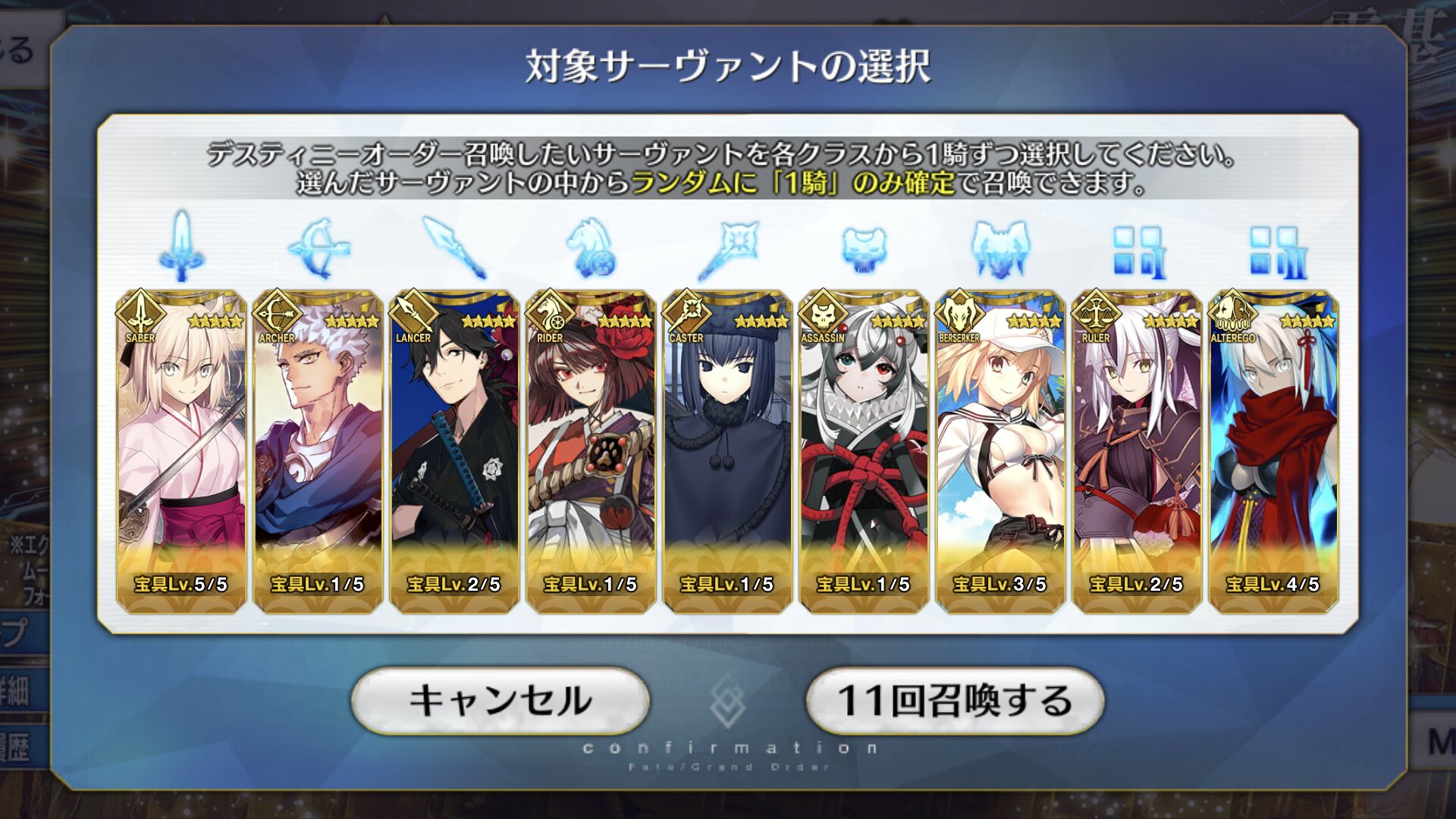Click the blue Archer class bow icon
The image size is (1456, 819).
click(318, 248)
